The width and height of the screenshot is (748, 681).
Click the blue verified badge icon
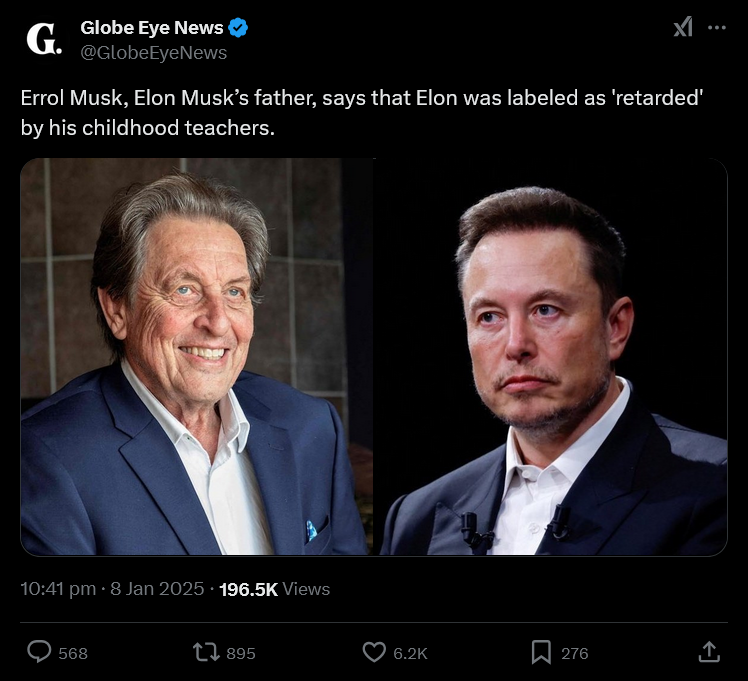(x=238, y=28)
